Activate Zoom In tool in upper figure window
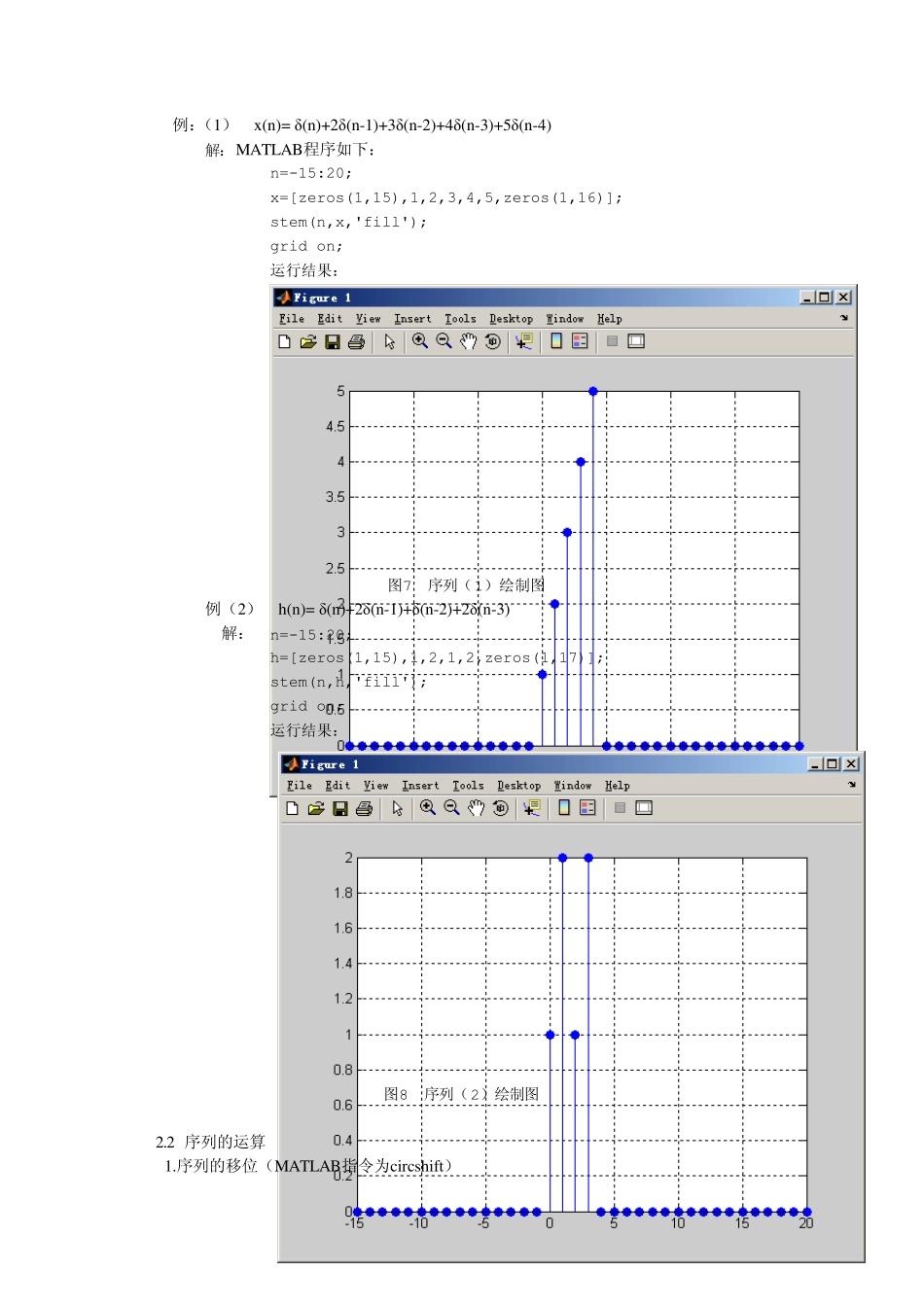 pyautogui.click(x=420, y=341)
